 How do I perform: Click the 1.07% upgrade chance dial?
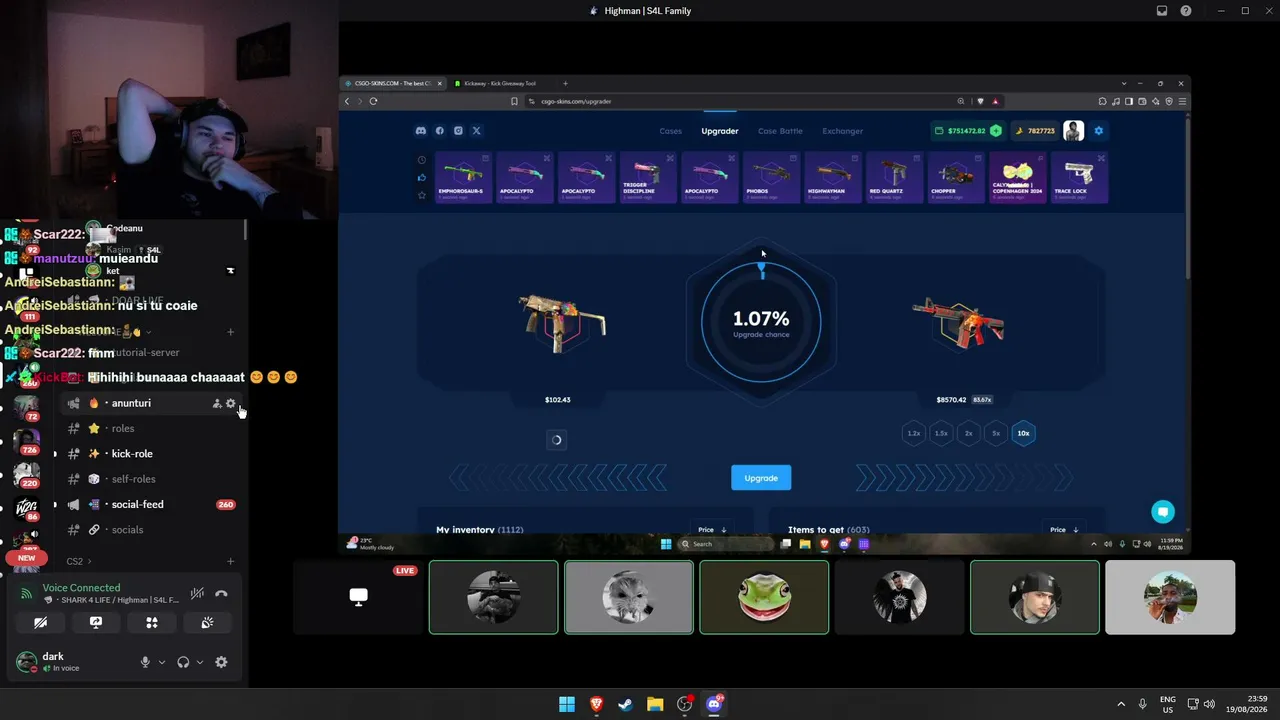pyautogui.click(x=761, y=322)
